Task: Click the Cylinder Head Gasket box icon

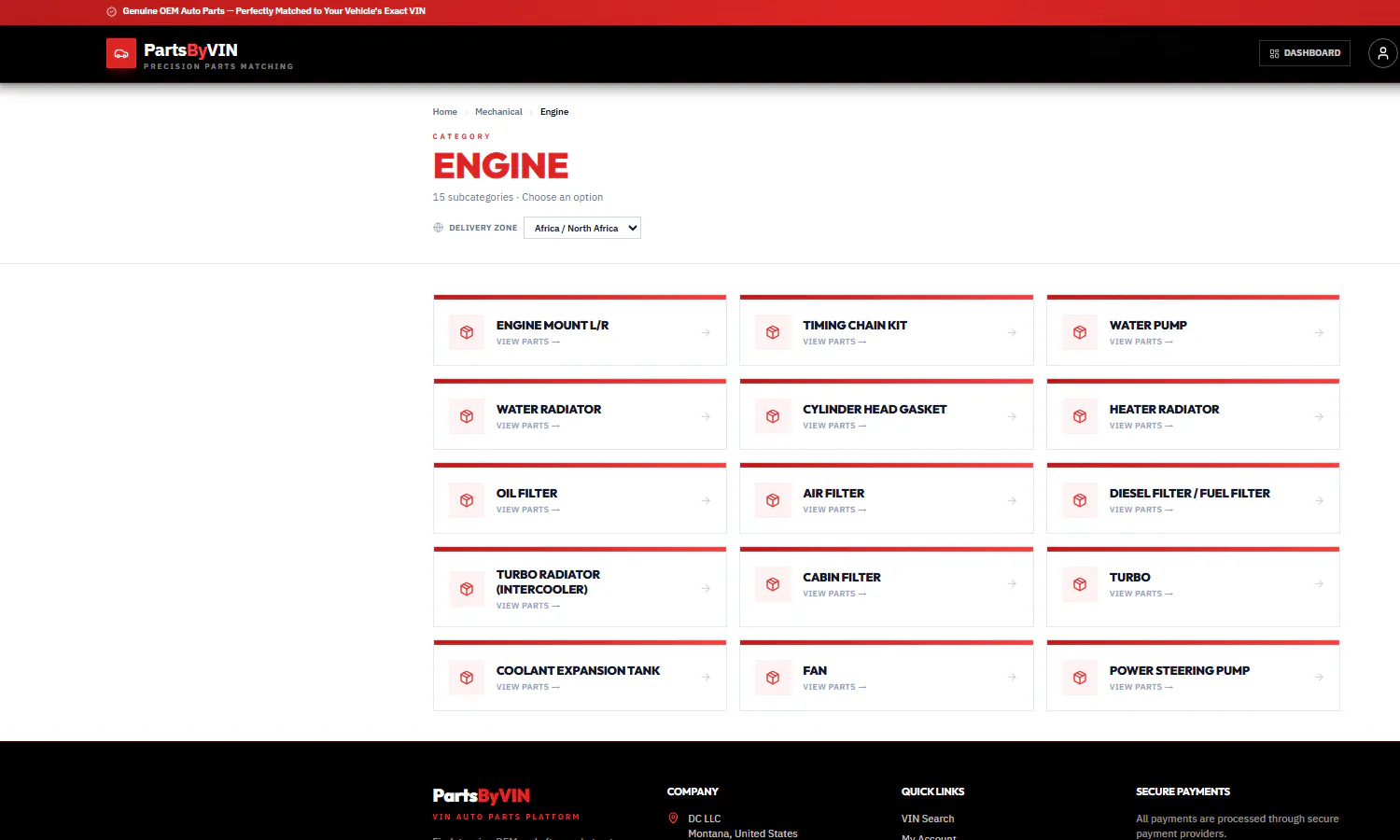Action: (773, 416)
